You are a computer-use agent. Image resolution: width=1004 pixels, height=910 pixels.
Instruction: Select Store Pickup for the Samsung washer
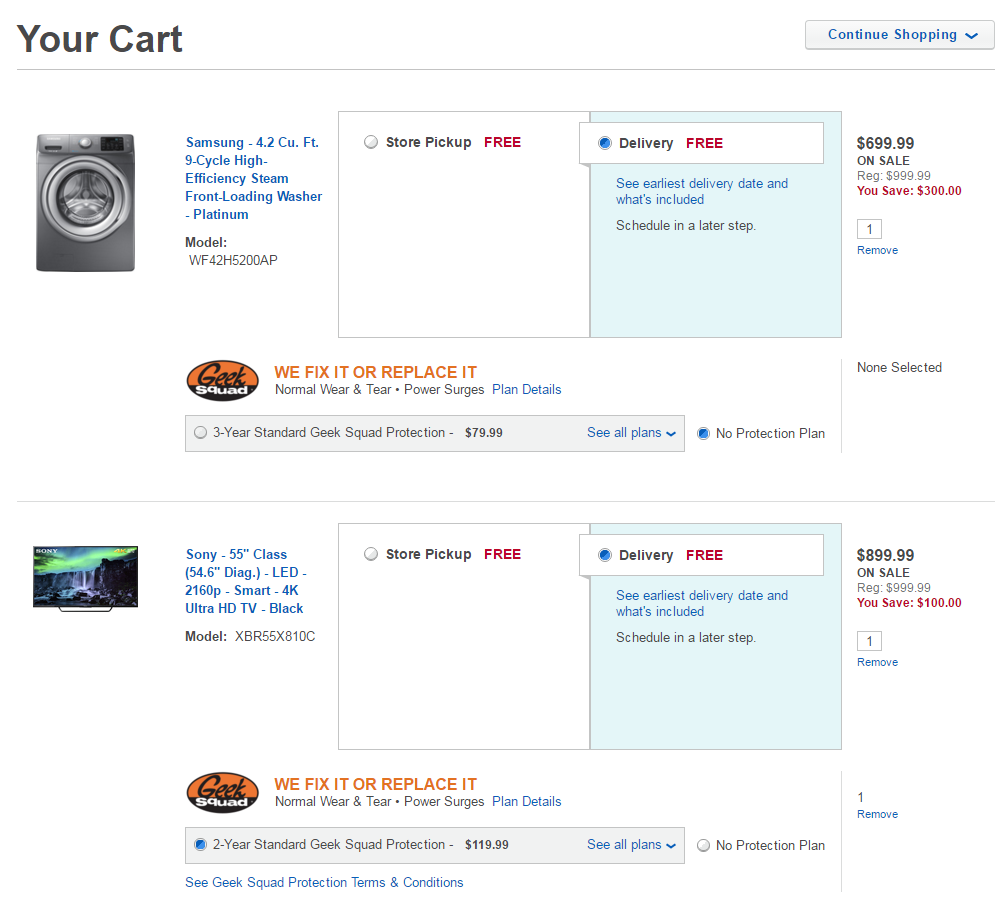click(x=371, y=142)
